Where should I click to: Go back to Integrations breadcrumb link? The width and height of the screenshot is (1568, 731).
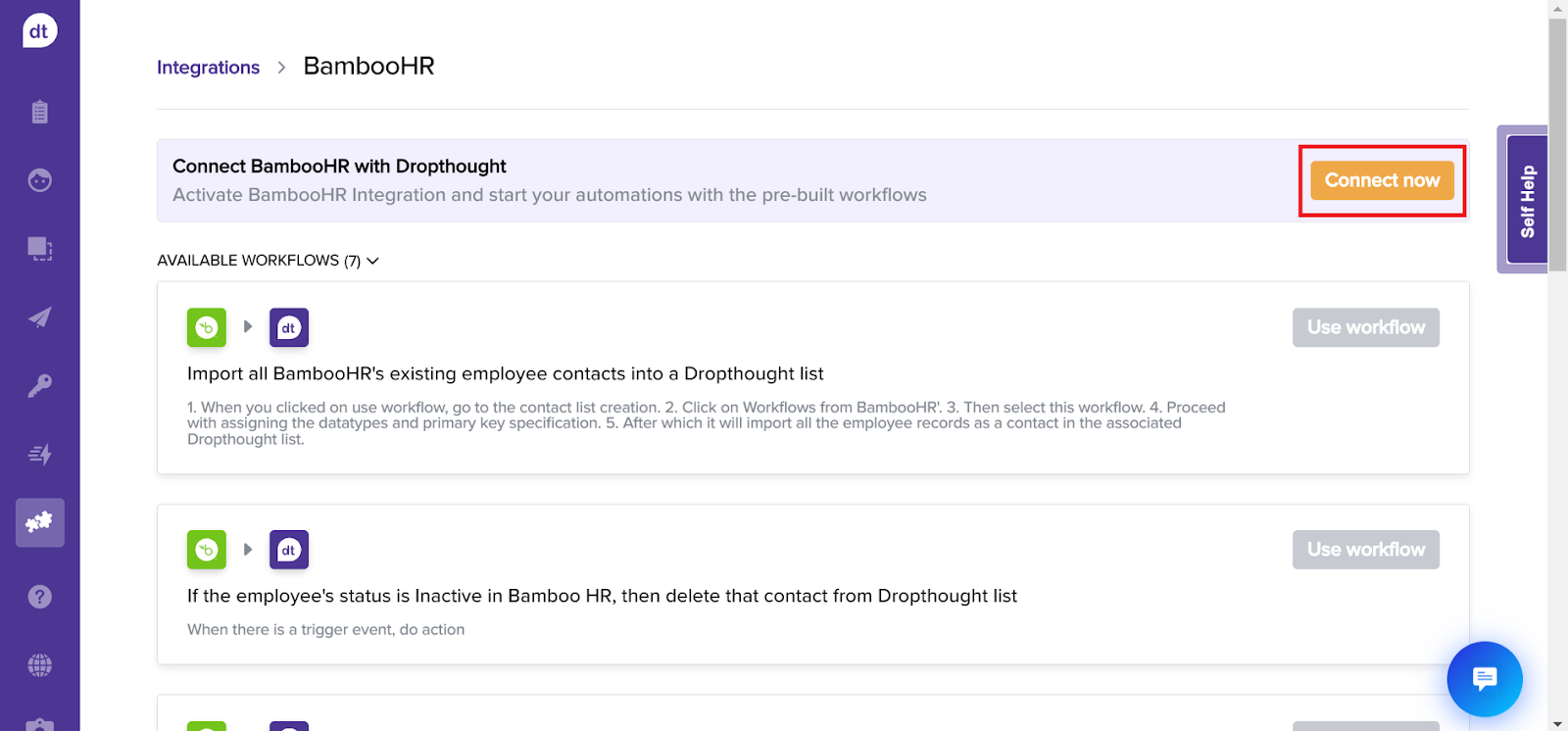click(x=208, y=68)
